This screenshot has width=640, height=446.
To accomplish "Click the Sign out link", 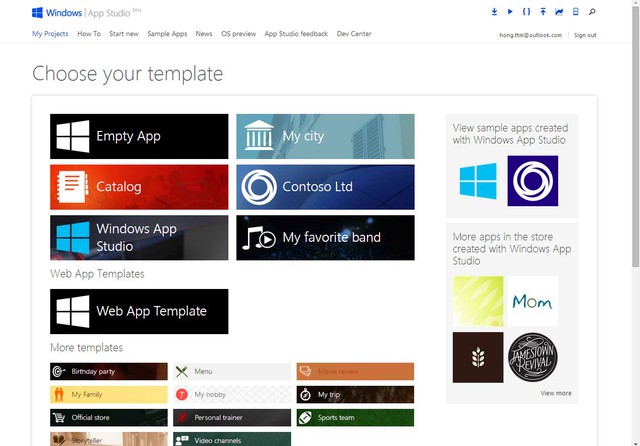I will [x=585, y=35].
